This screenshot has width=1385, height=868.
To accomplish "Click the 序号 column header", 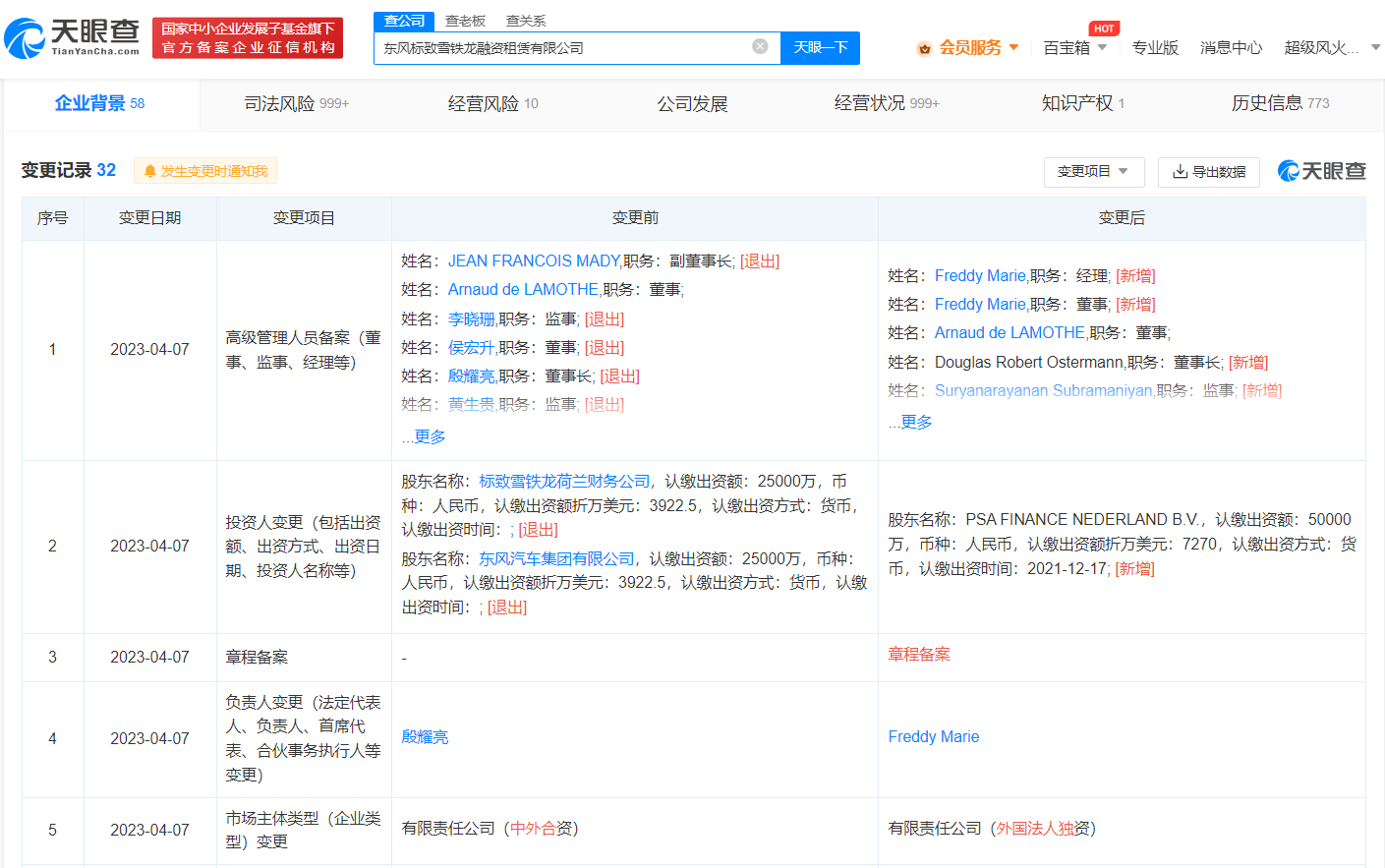I will pyautogui.click(x=53, y=218).
